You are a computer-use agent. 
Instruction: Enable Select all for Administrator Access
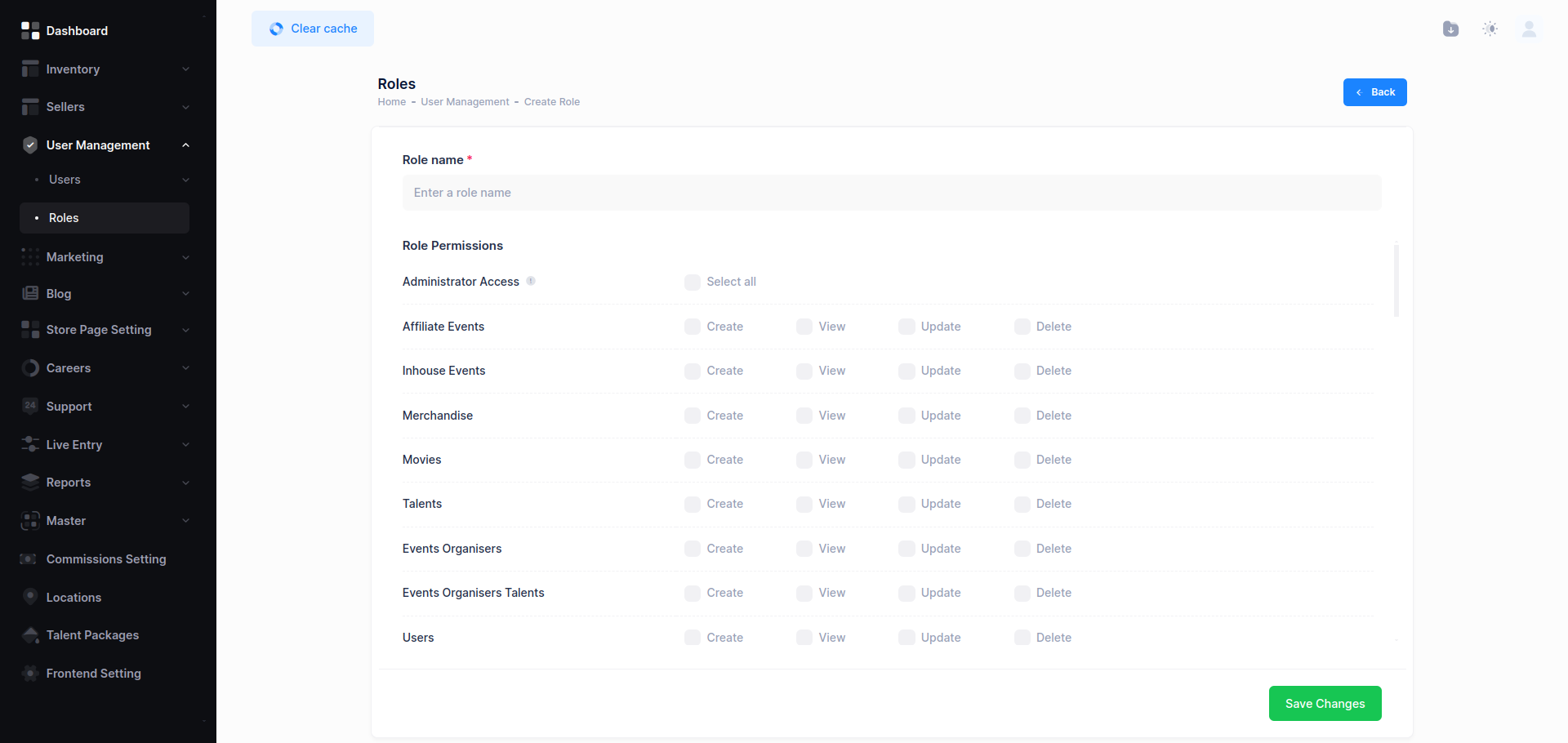pyautogui.click(x=693, y=282)
